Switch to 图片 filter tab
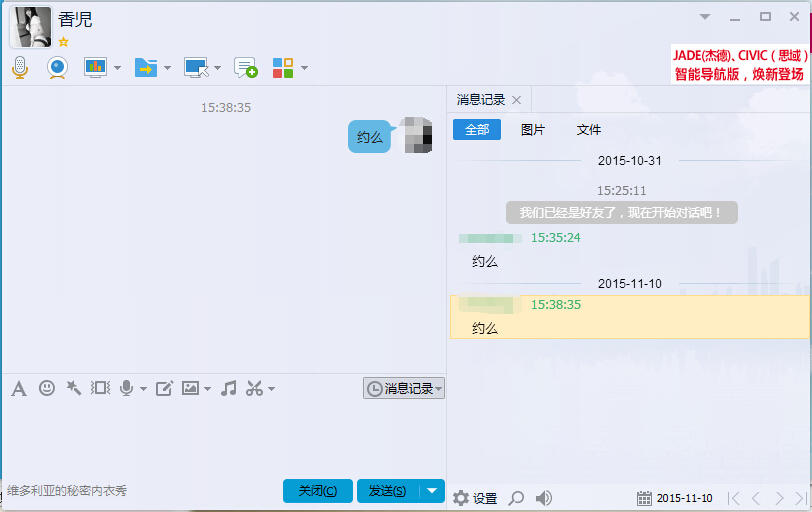Screen dimensions: 812x512 click(533, 129)
